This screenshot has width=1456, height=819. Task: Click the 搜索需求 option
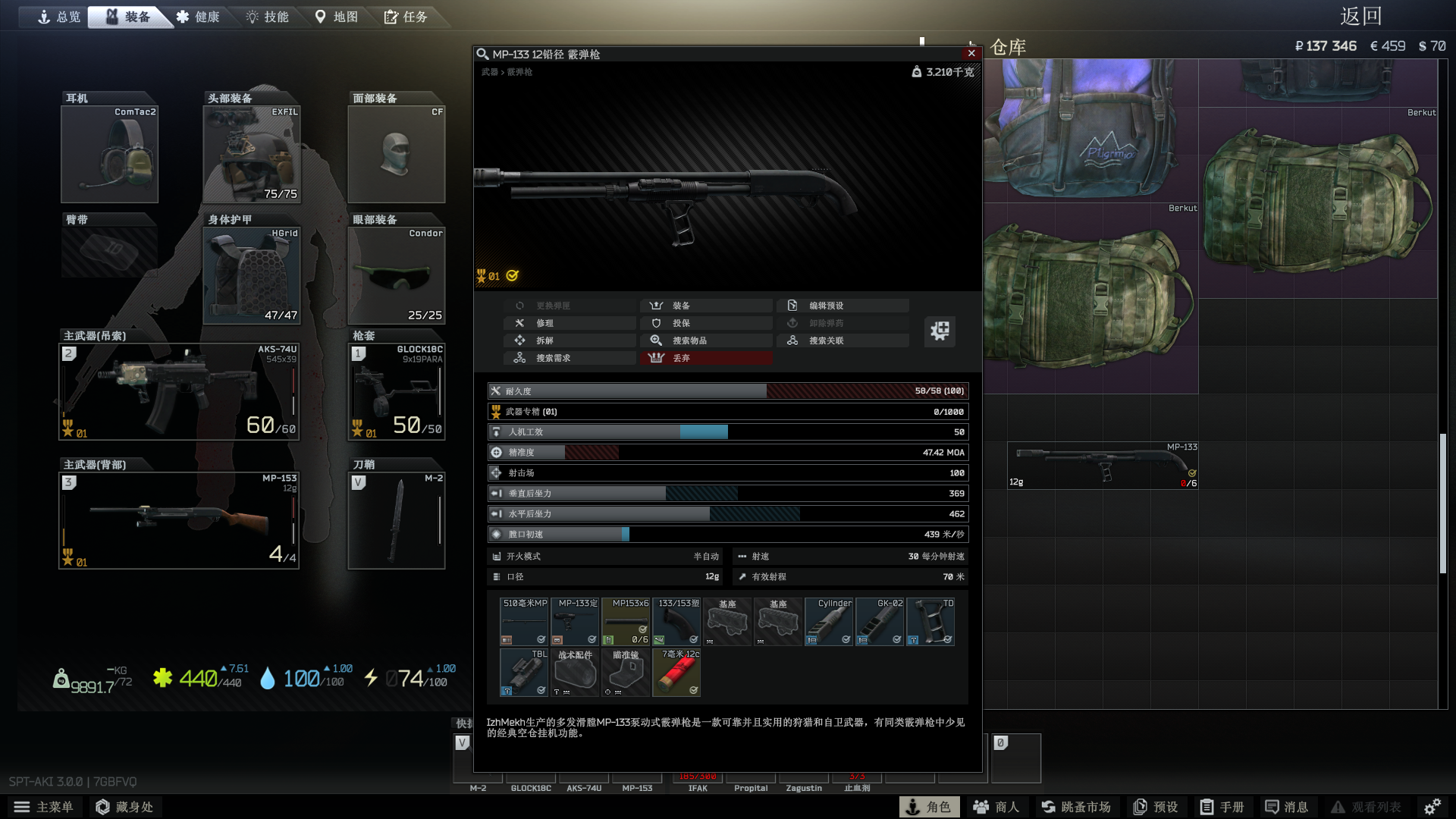pos(570,358)
